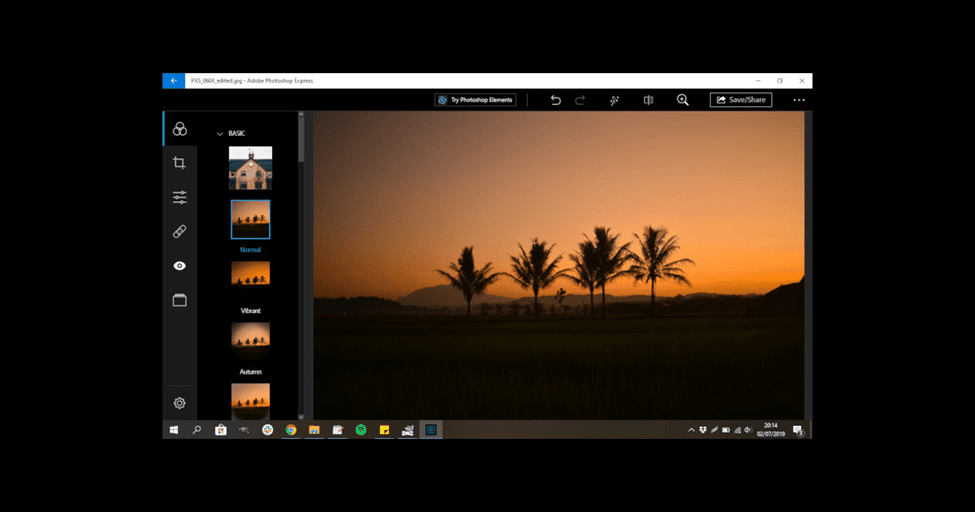
Task: Open the Borders frame tool
Action: click(180, 300)
